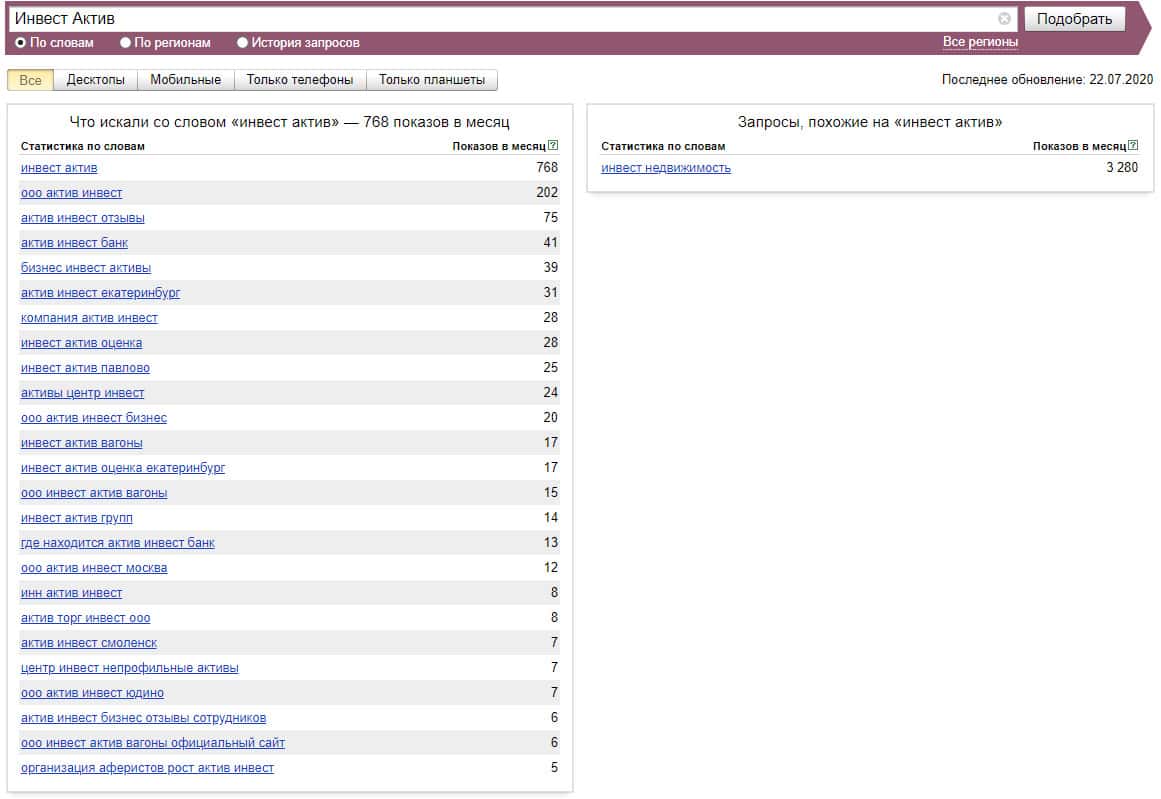Choose the 'История запросов' radio option
The width and height of the screenshot is (1161, 799).
243,43
